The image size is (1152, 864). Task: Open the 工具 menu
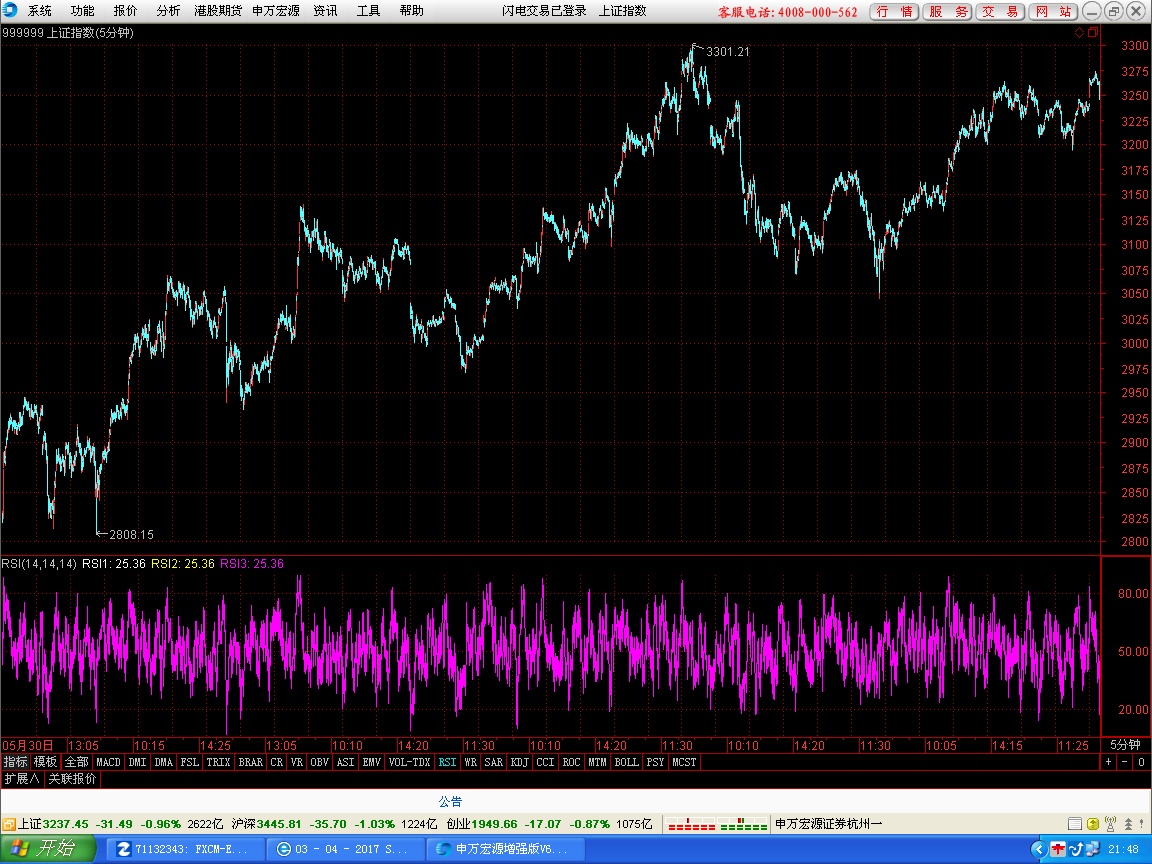click(x=368, y=11)
